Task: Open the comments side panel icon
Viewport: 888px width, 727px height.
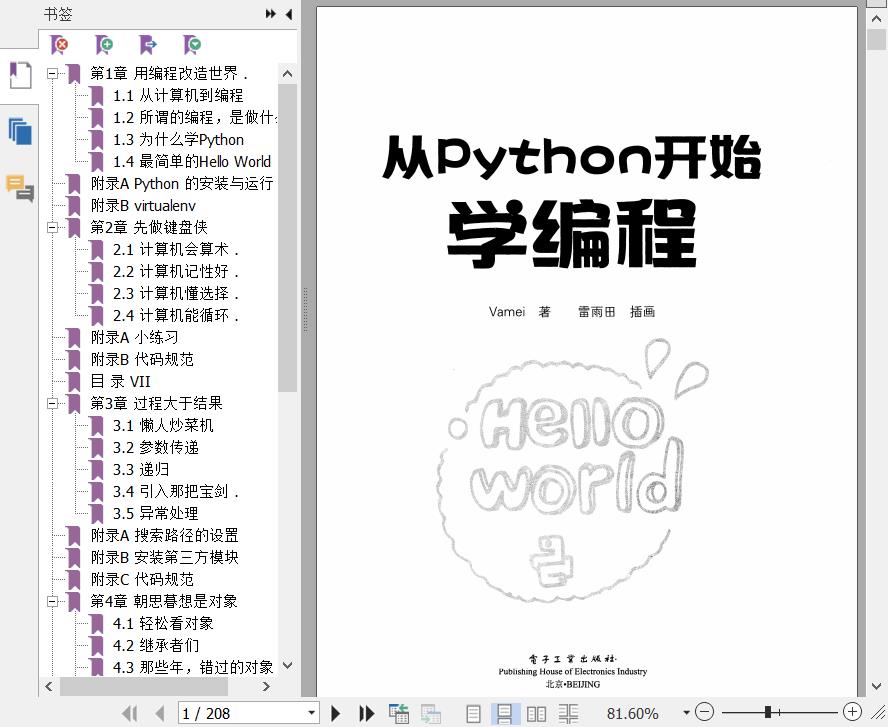Action: point(20,188)
